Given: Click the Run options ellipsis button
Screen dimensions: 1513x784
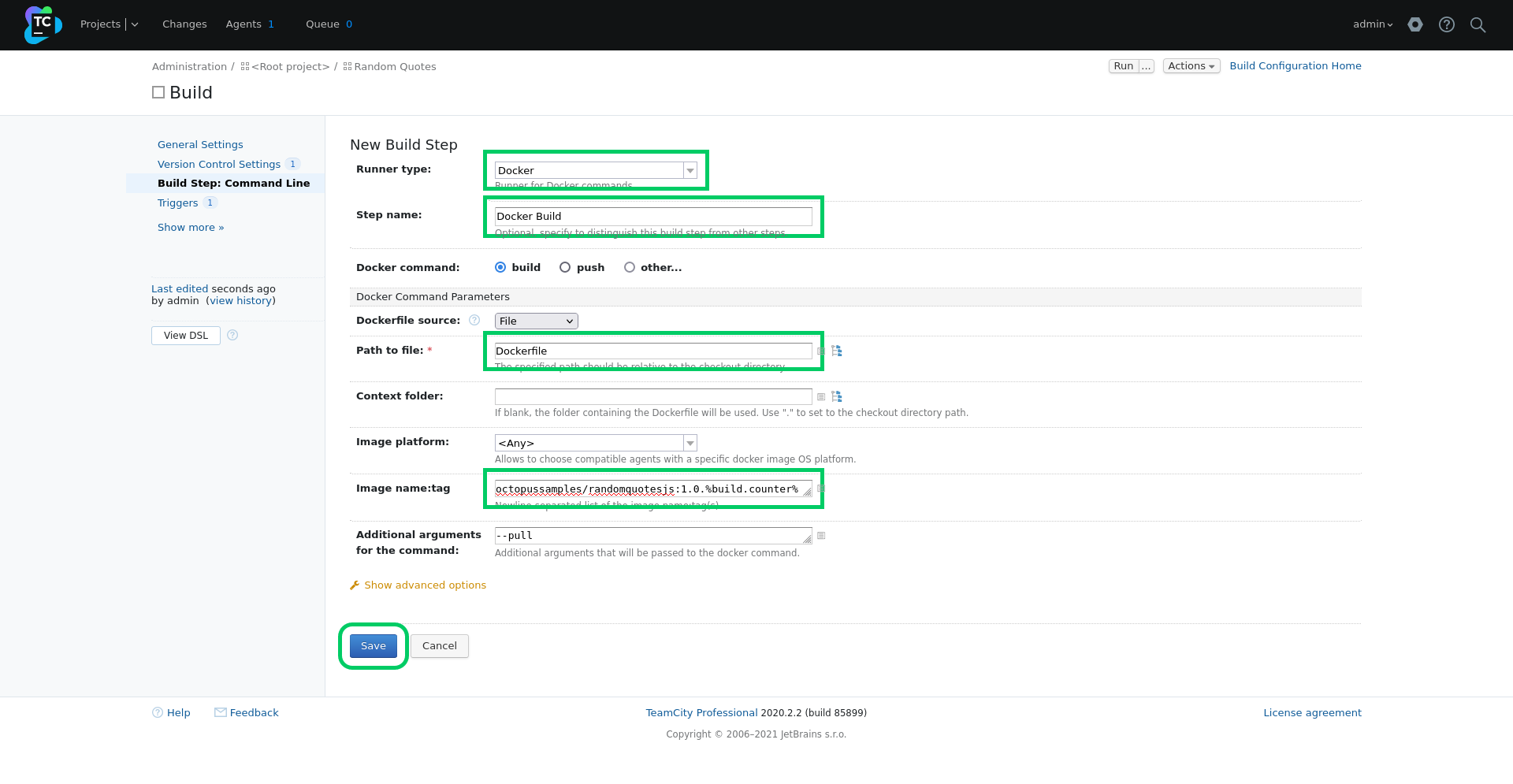Looking at the screenshot, I should click(x=1147, y=66).
